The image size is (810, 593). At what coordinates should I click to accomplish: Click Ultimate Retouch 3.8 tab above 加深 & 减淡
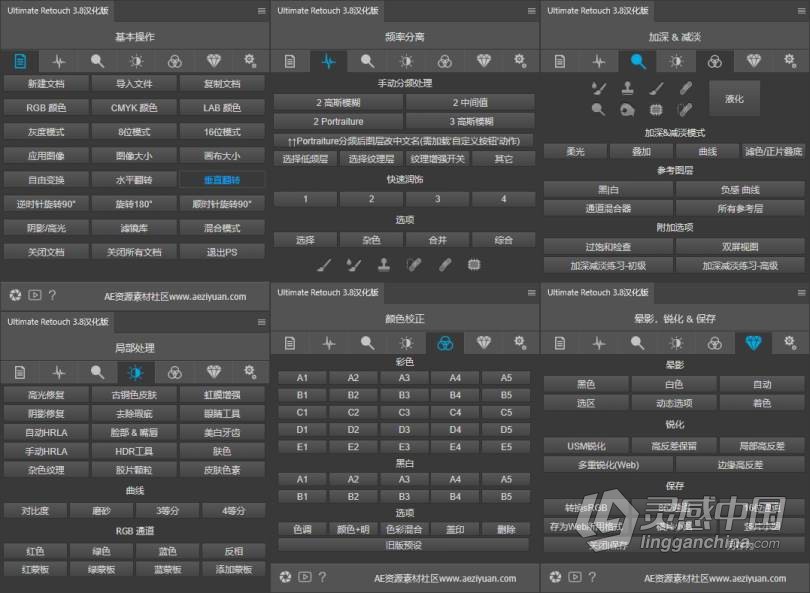click(598, 10)
